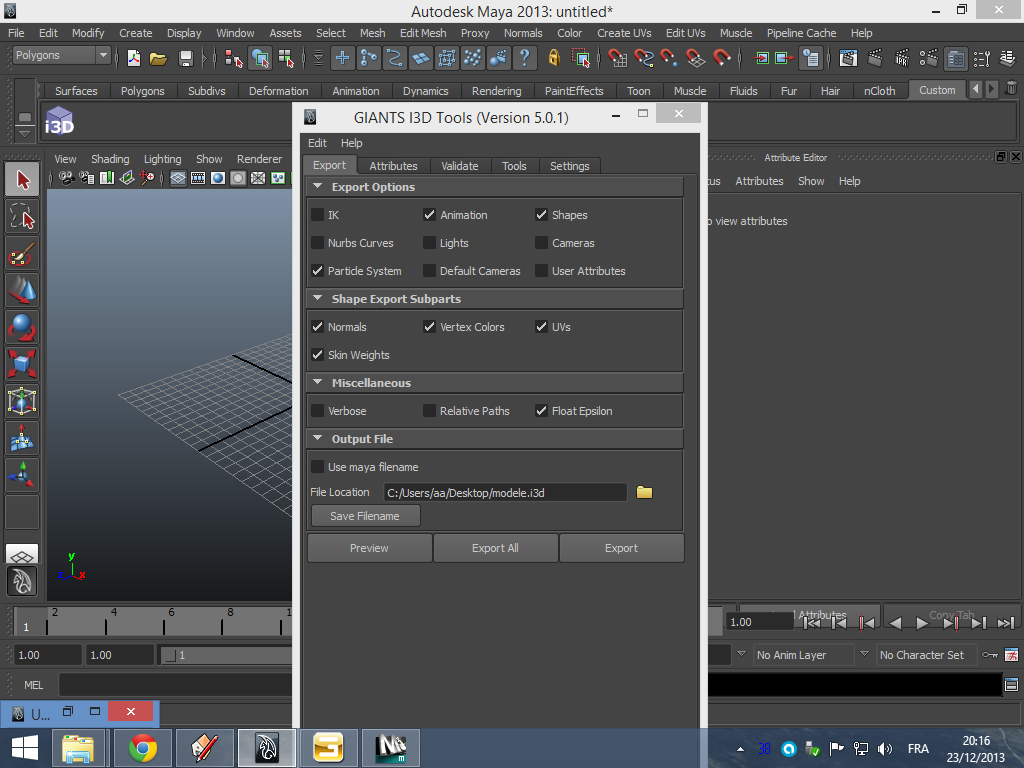Click the padlock Lock Selection icon
This screenshot has width=1024, height=768.
[x=554, y=58]
